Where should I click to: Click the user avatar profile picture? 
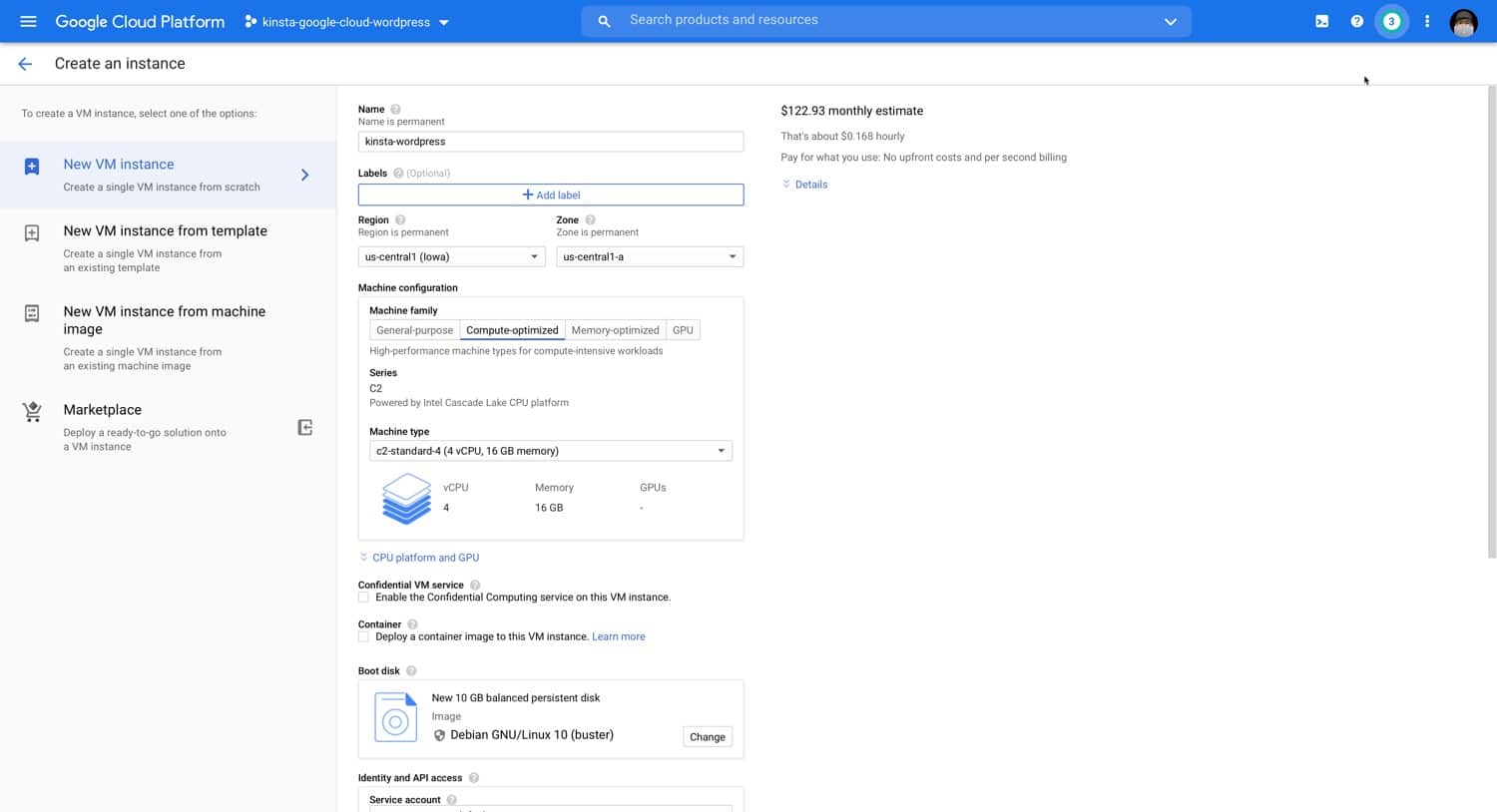click(x=1463, y=21)
